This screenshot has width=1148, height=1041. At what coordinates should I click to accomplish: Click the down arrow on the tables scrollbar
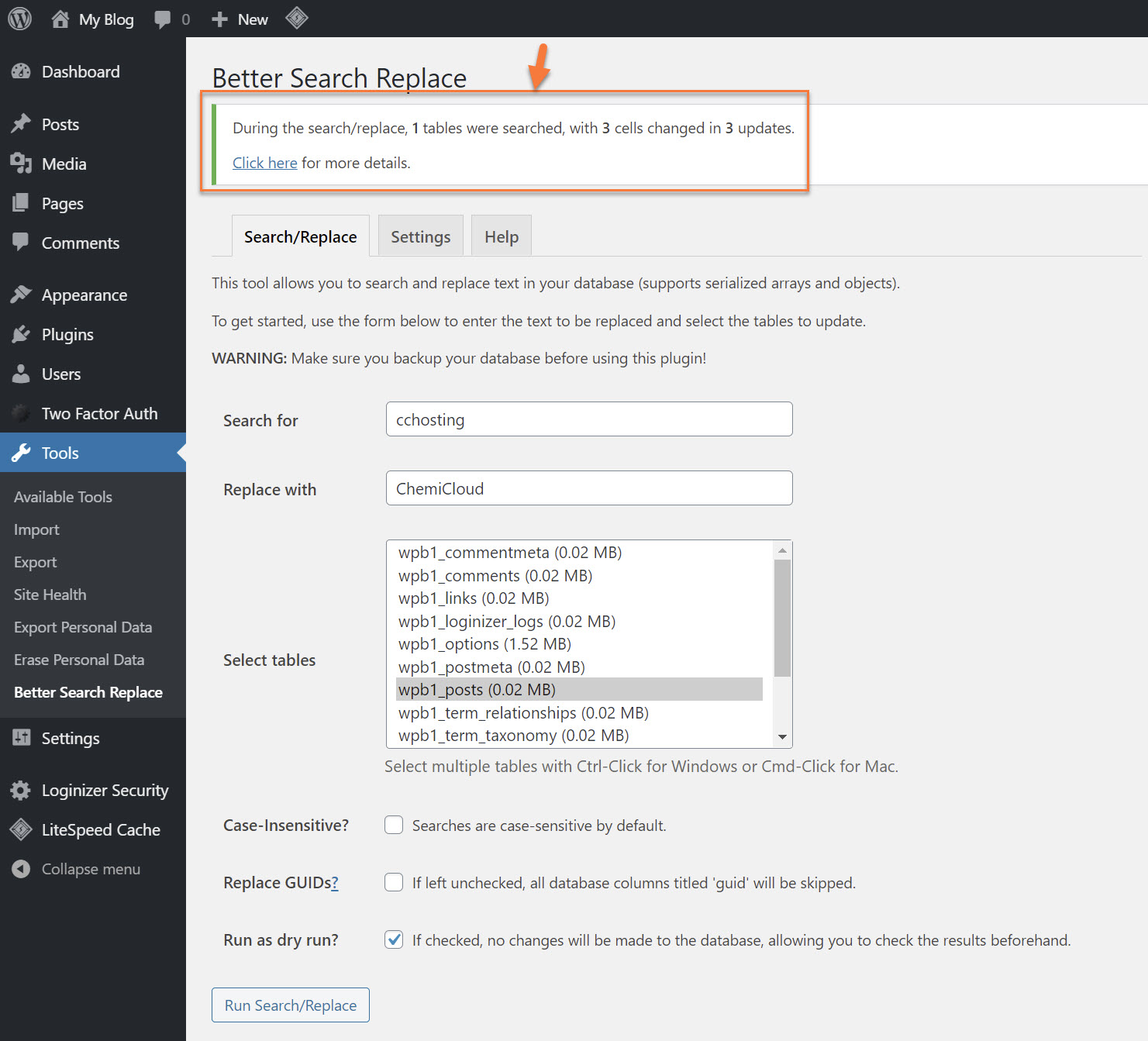[x=782, y=736]
